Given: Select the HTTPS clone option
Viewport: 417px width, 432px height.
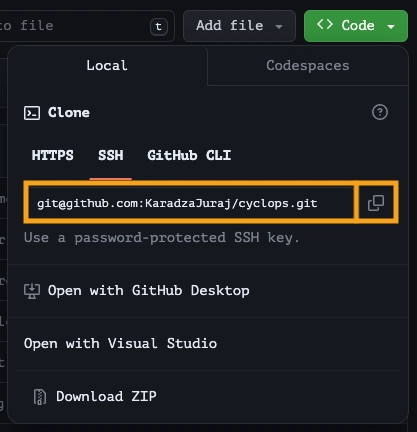Looking at the screenshot, I should [53, 155].
